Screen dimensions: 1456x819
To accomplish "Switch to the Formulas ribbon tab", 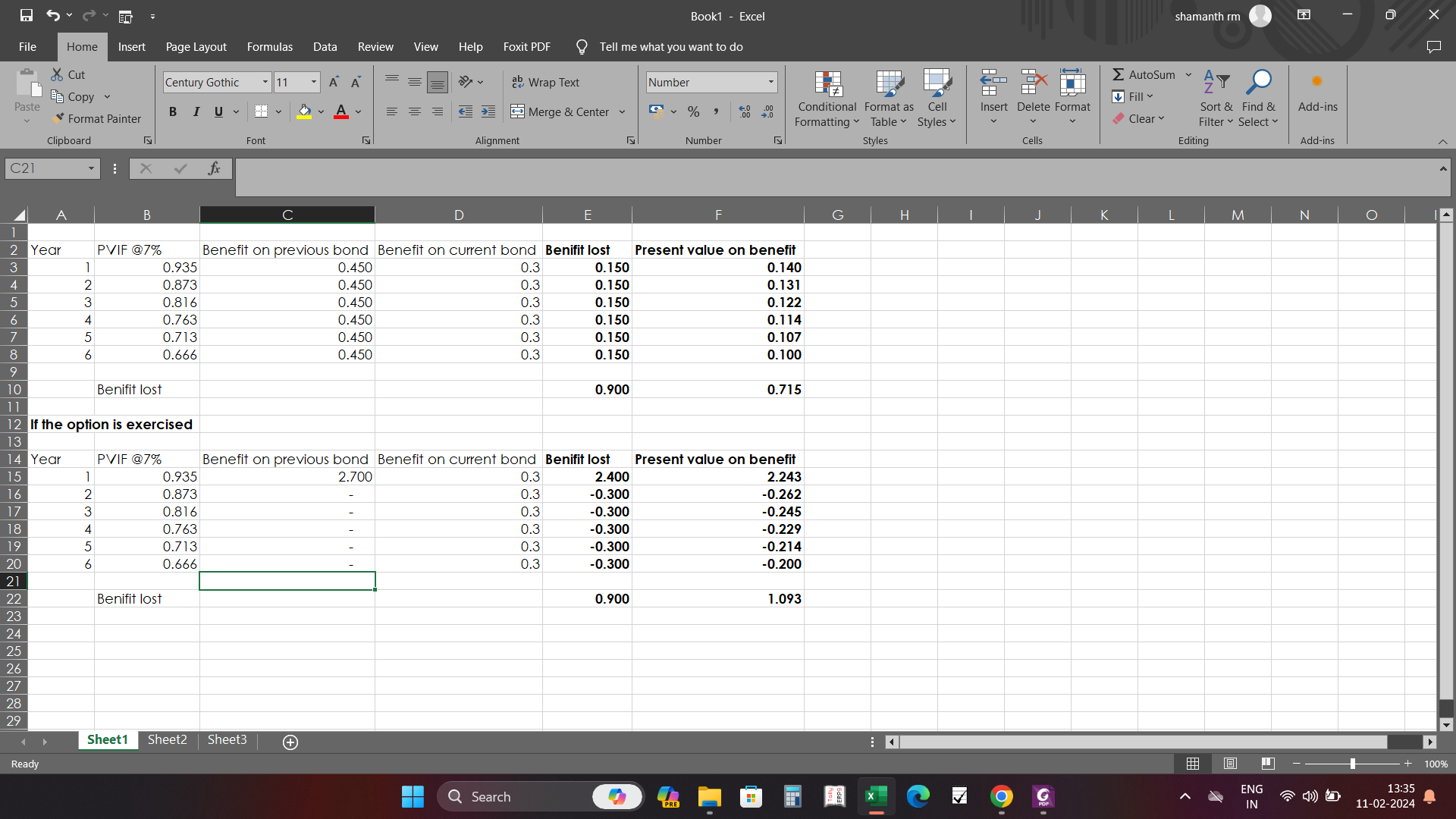I will [x=269, y=47].
